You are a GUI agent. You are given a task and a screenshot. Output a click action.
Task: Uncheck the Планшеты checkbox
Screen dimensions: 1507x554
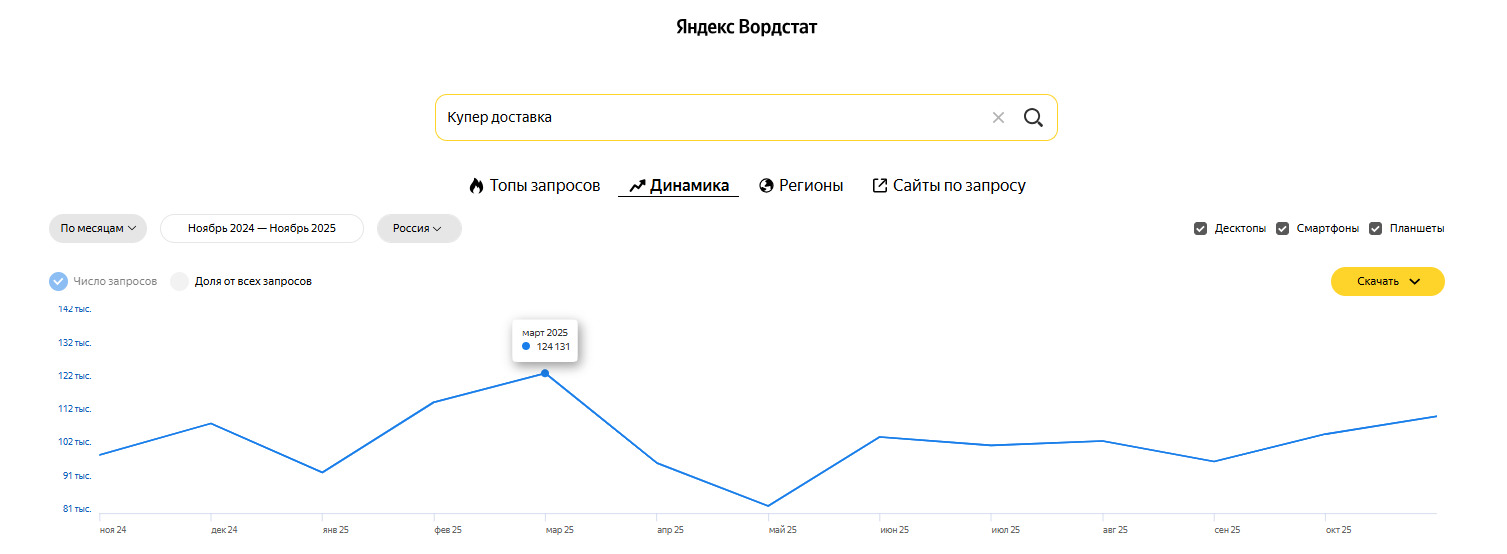tap(1375, 229)
